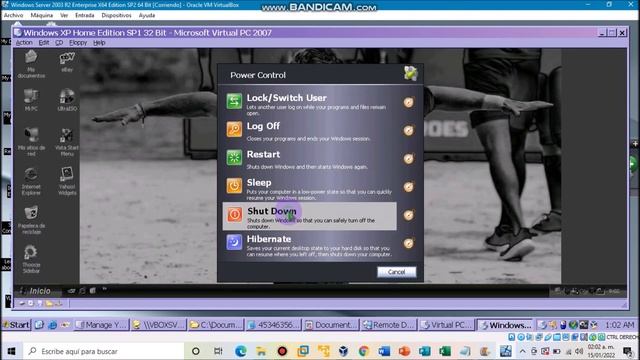Viewport: 640px width, 360px height.
Task: Click the blue Hibernate moon icon
Action: click(x=234, y=242)
